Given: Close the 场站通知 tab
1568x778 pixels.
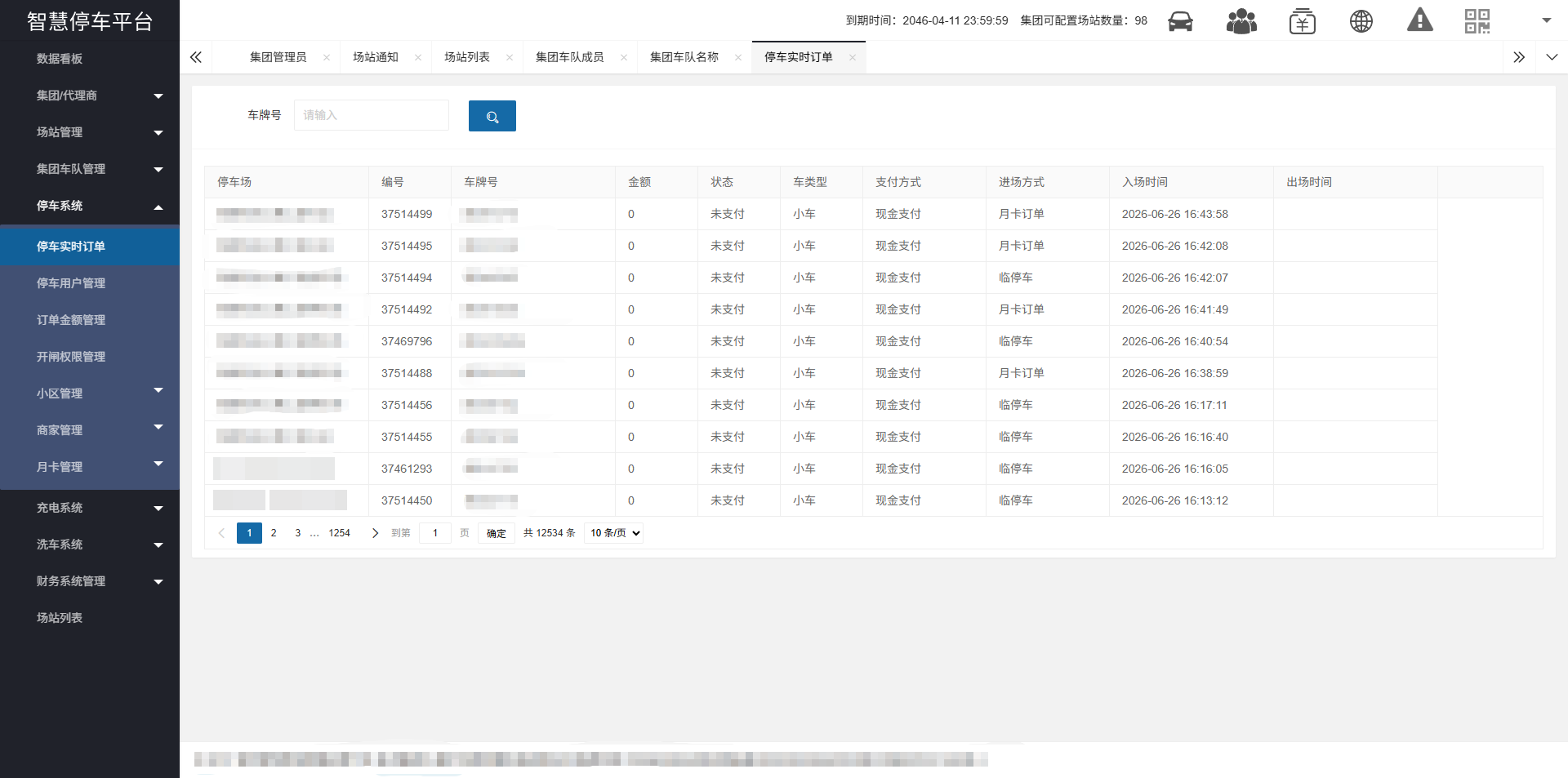Looking at the screenshot, I should coord(418,57).
